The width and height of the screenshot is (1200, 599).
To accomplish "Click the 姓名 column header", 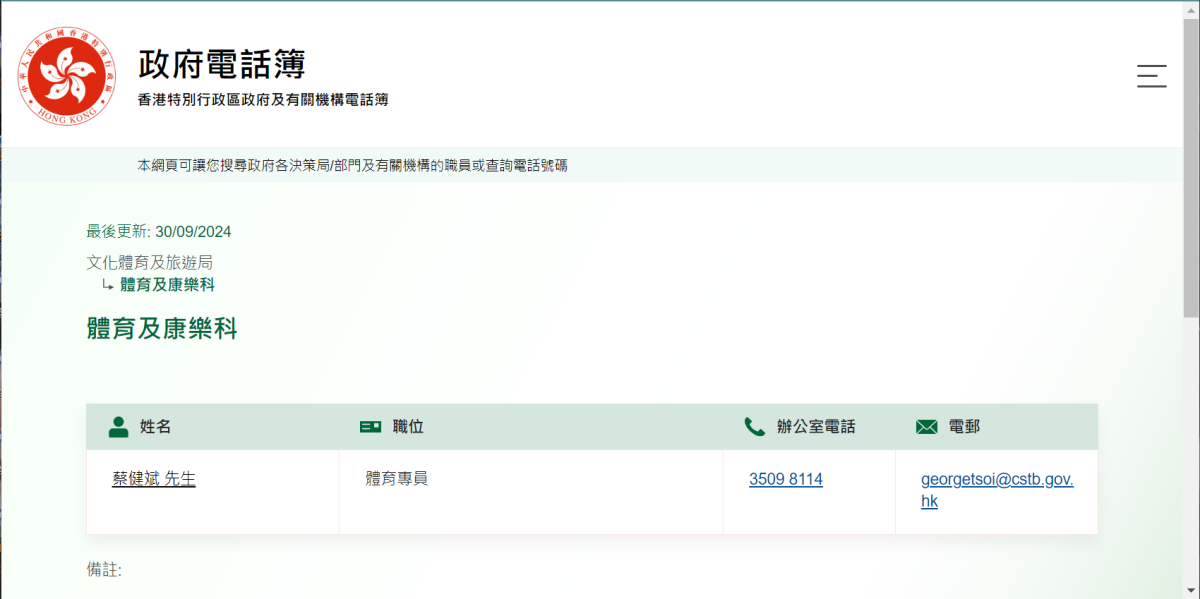I will tap(156, 427).
